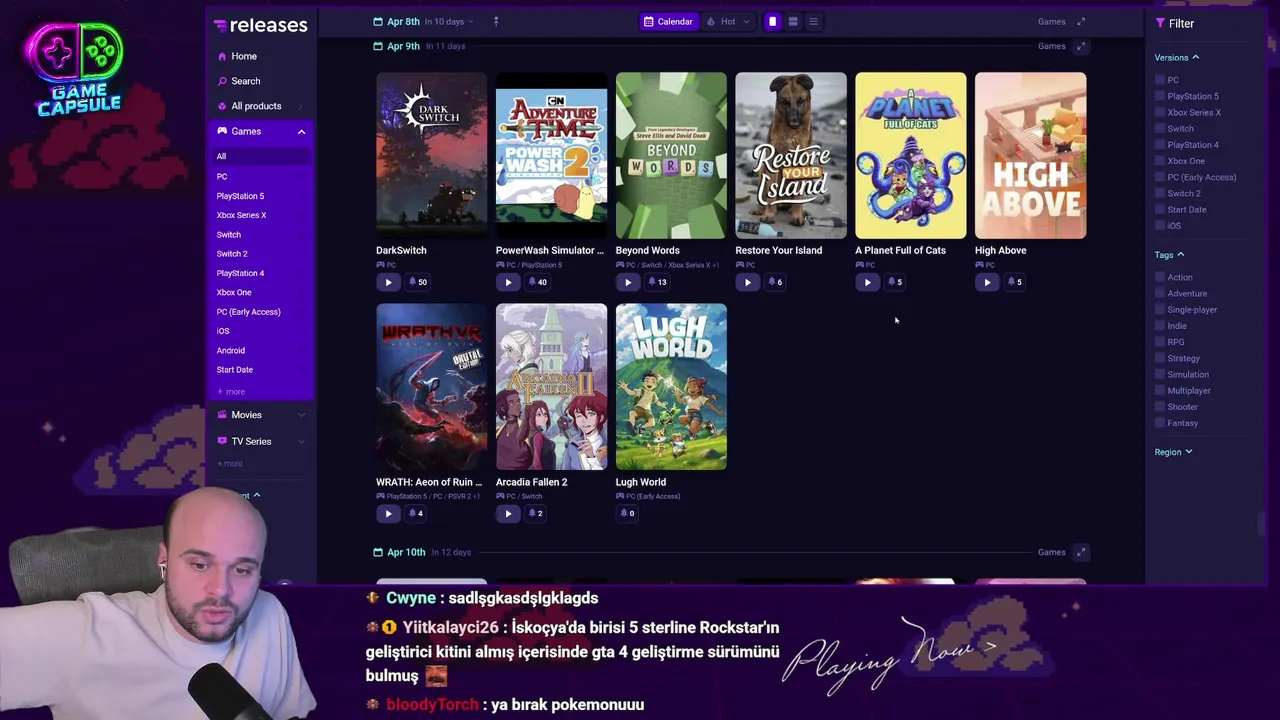Enable the Multiplayer tag filter
This screenshot has height=720, width=1280.
tap(1160, 391)
